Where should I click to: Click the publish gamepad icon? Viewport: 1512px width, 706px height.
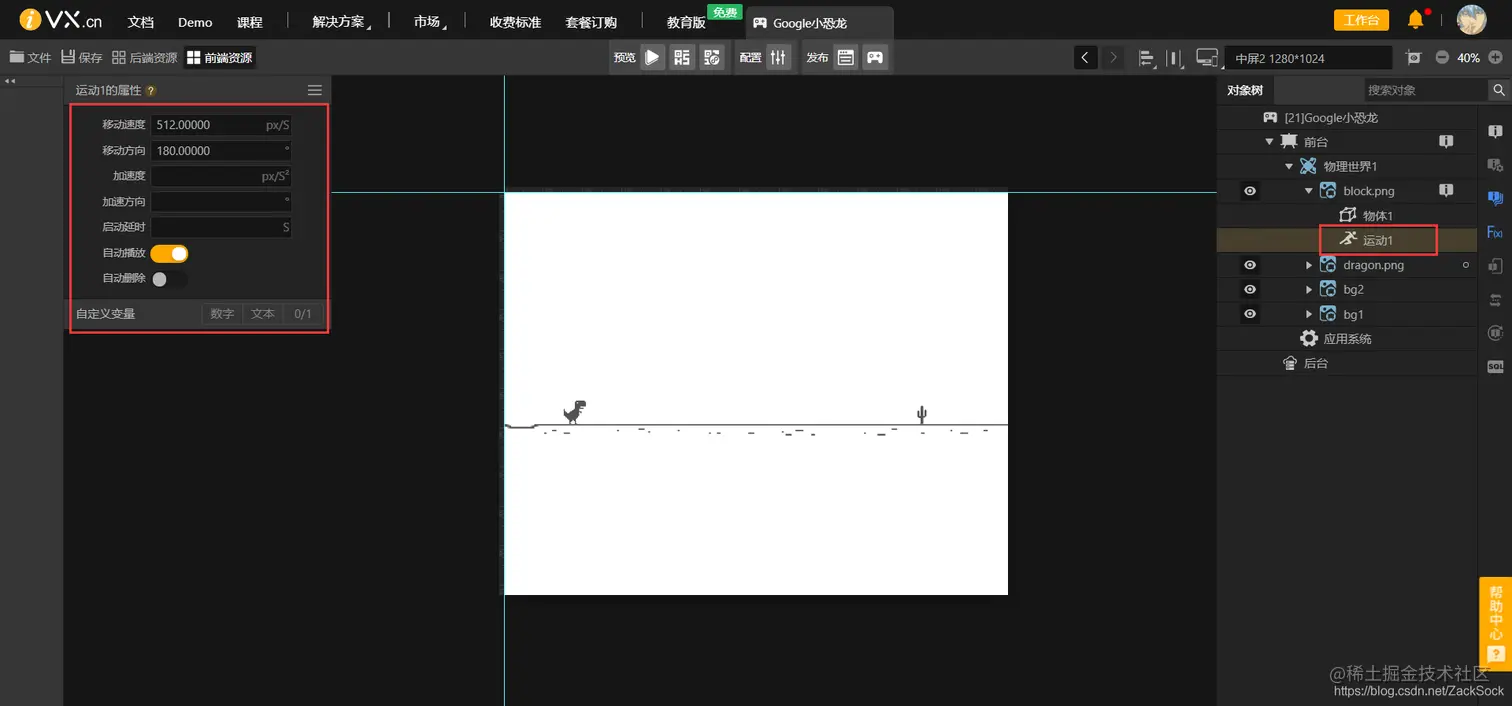point(875,58)
